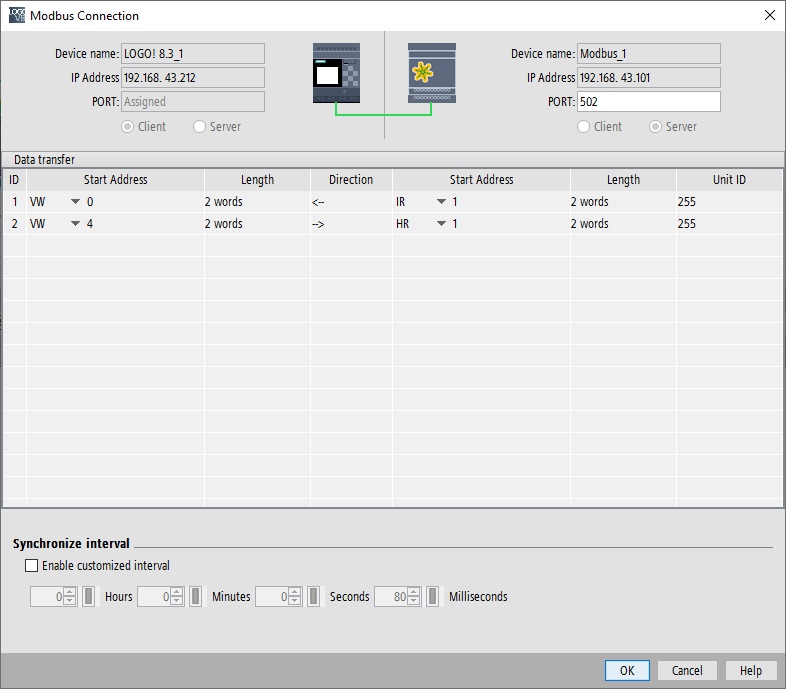786x689 pixels.
Task: Click the Direction column header
Action: pos(351,180)
